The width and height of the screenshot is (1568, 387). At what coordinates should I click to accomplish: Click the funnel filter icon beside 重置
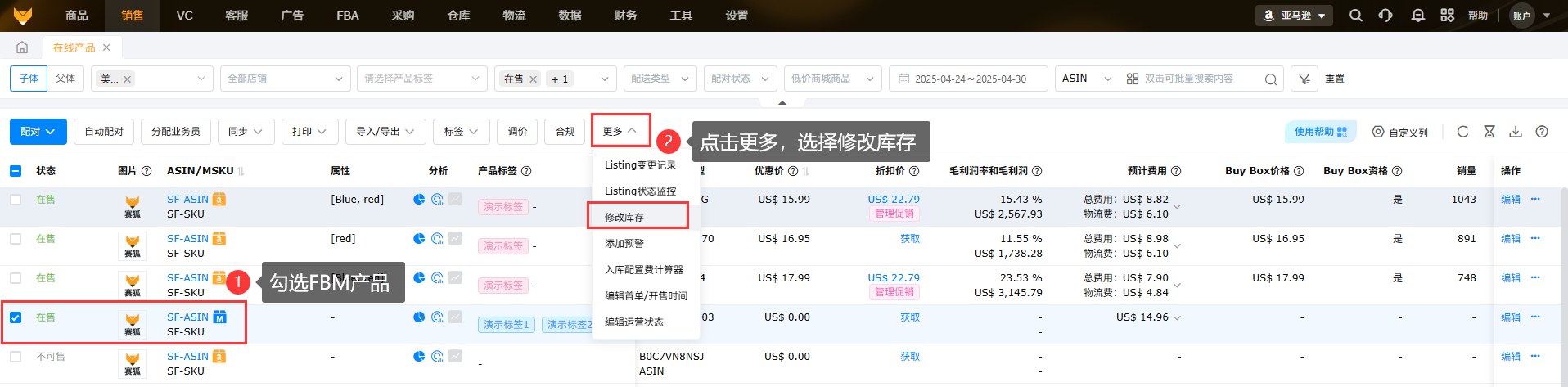(1304, 79)
